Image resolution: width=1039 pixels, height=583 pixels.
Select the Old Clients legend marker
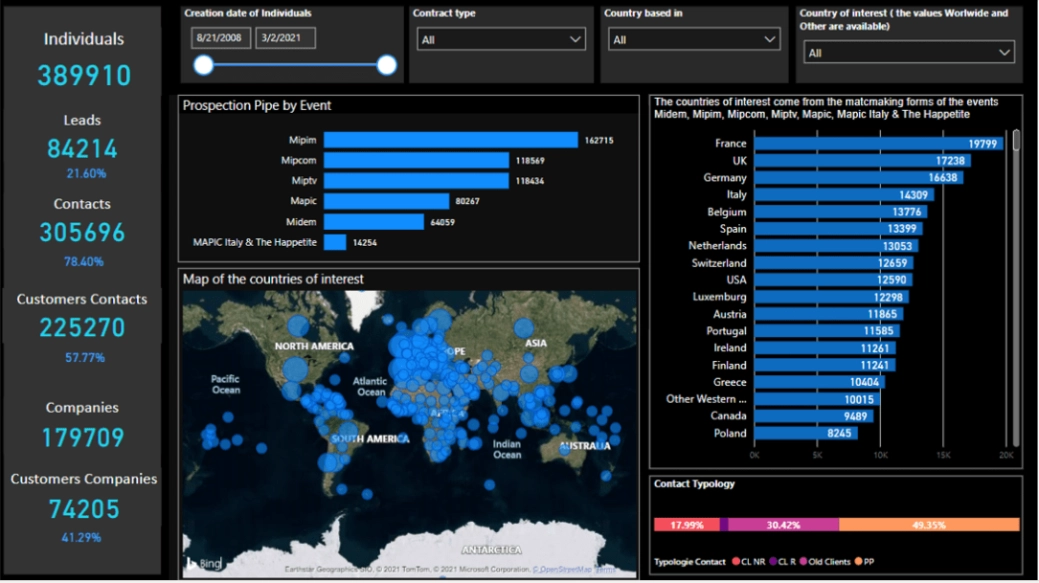[x=804, y=561]
